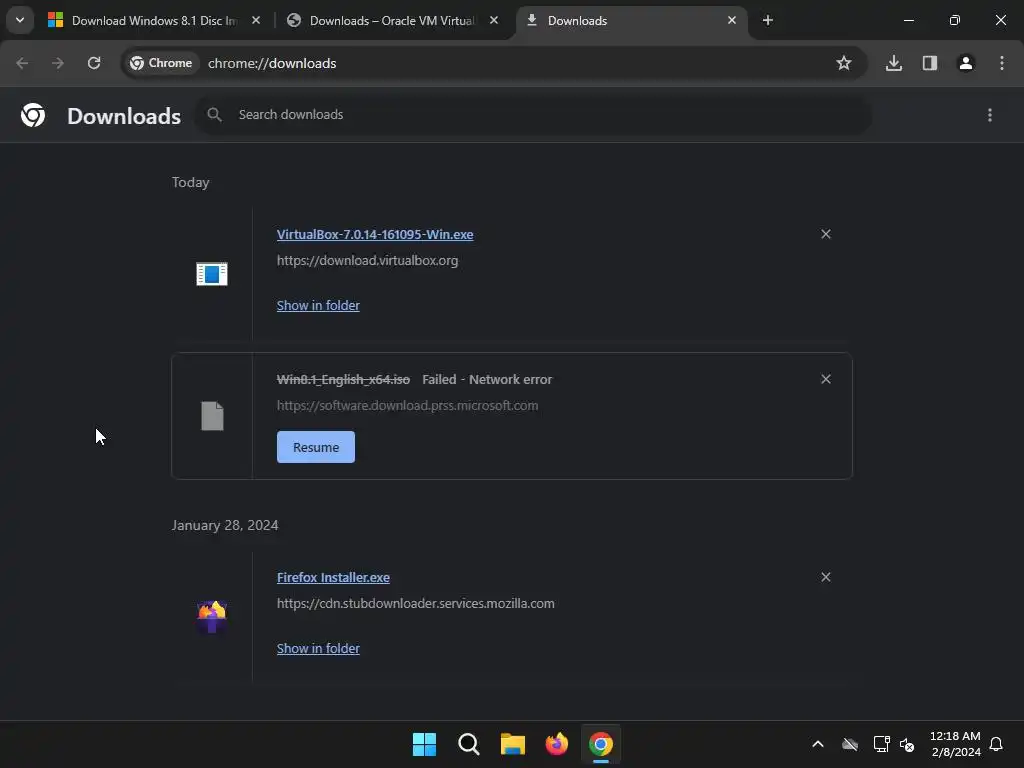Click the OneDrive cloud tray icon
The width and height of the screenshot is (1024, 768).
(x=850, y=744)
